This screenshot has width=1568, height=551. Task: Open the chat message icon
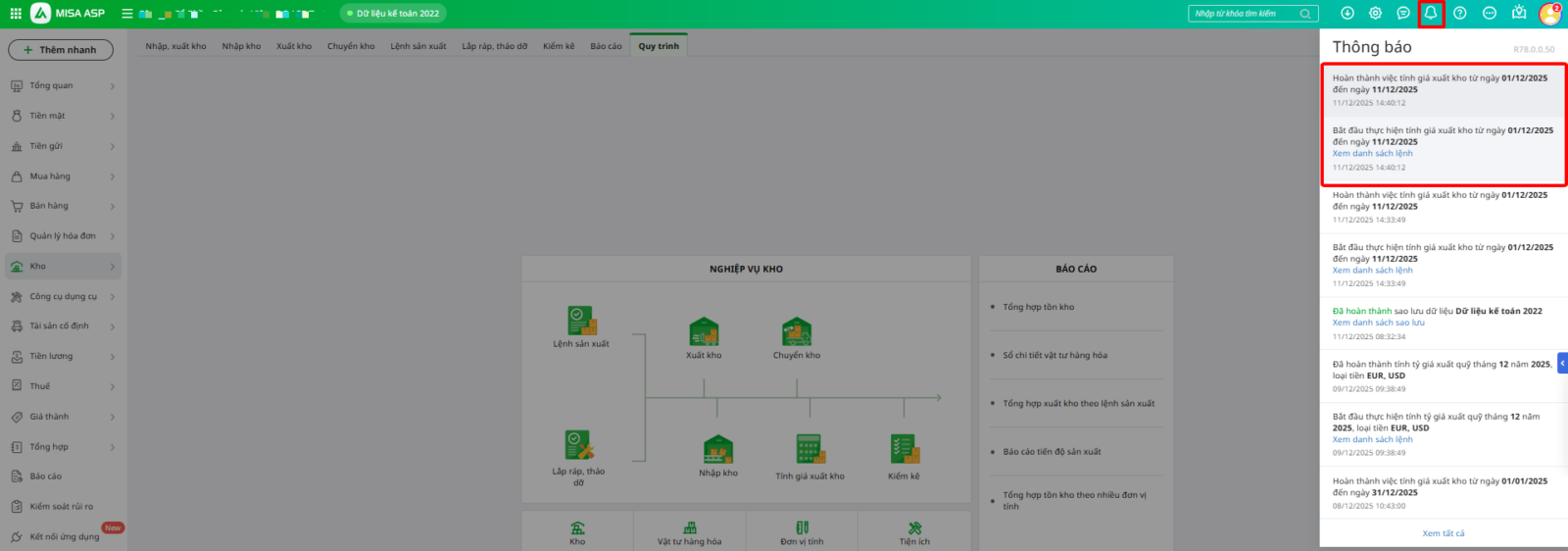(1403, 14)
